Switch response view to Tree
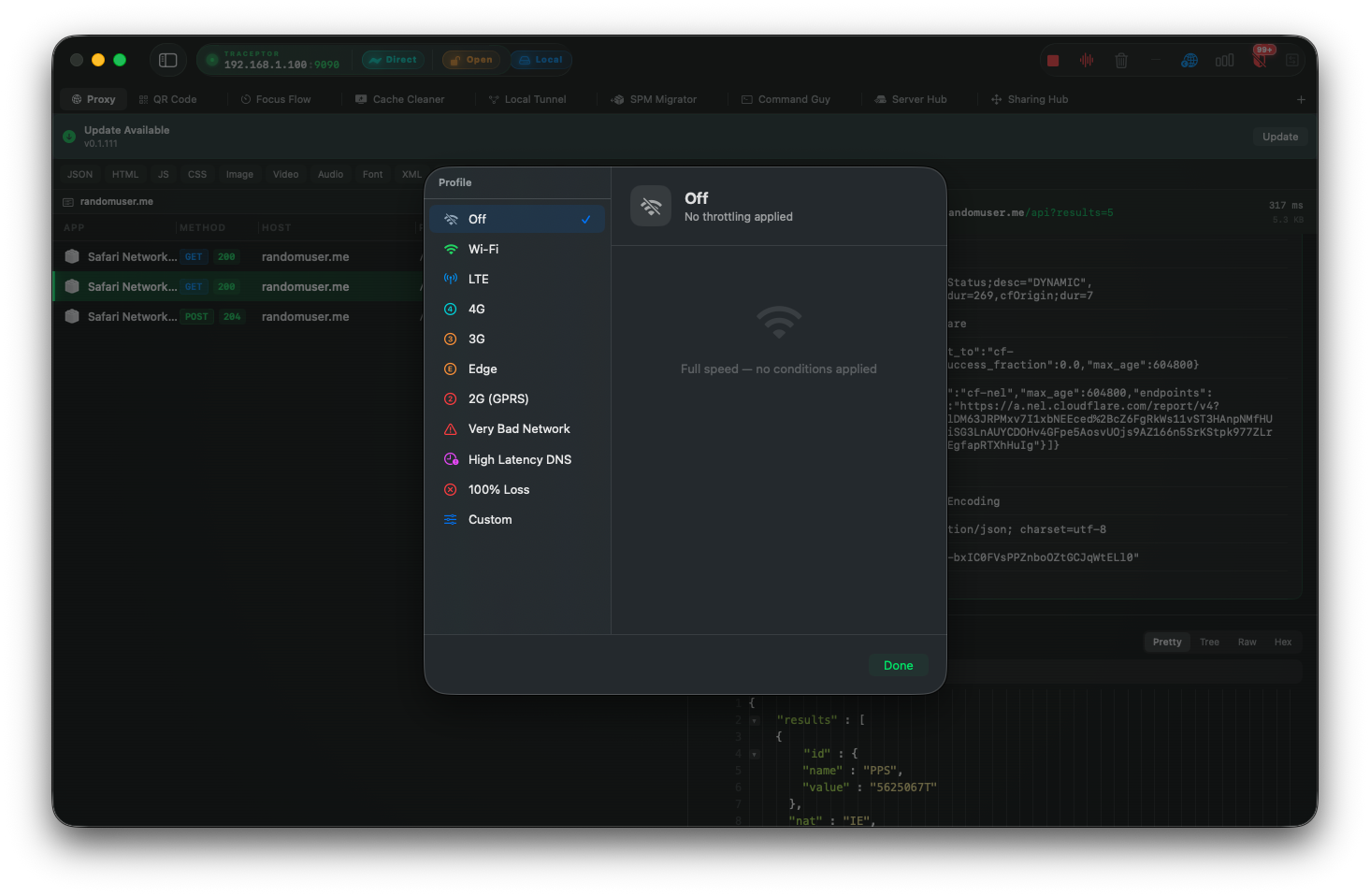 pyautogui.click(x=1209, y=642)
